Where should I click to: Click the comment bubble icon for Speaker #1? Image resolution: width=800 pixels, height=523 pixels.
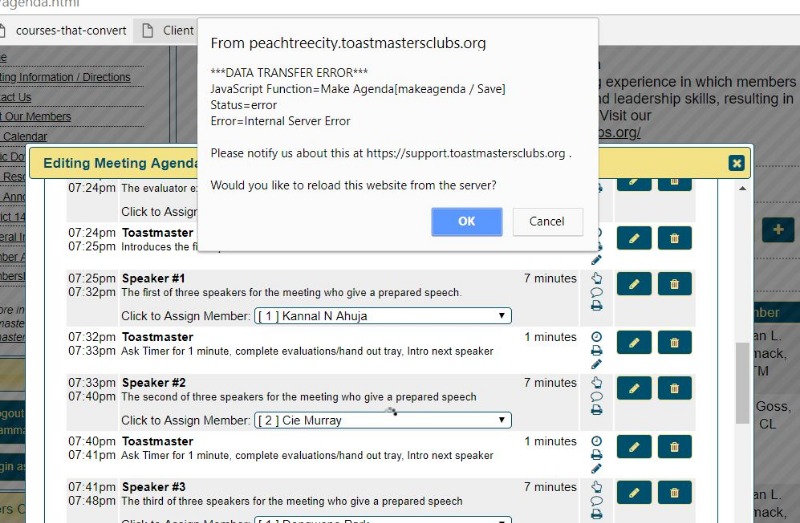pyautogui.click(x=596, y=292)
